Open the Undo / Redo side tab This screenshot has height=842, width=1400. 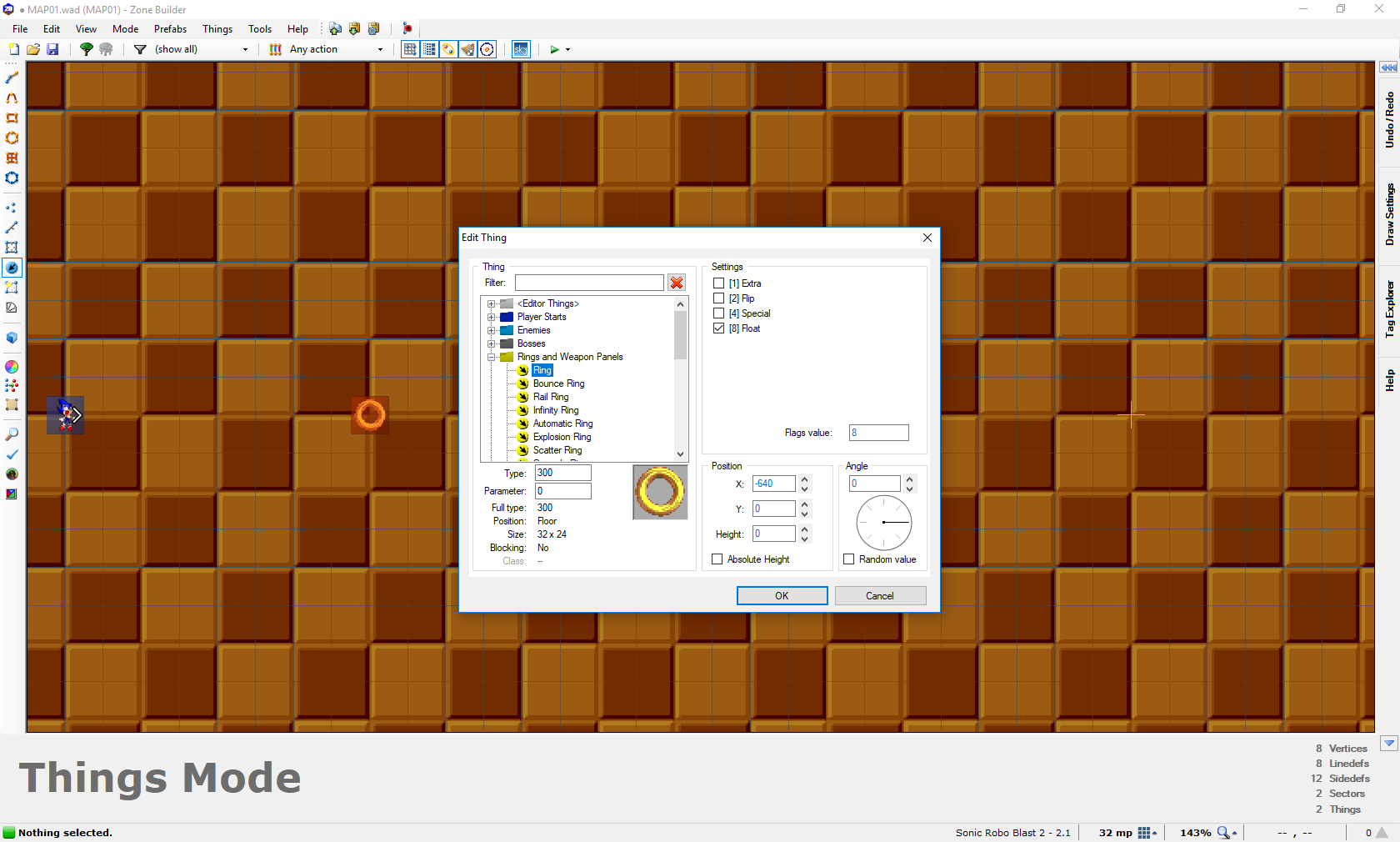(1389, 120)
